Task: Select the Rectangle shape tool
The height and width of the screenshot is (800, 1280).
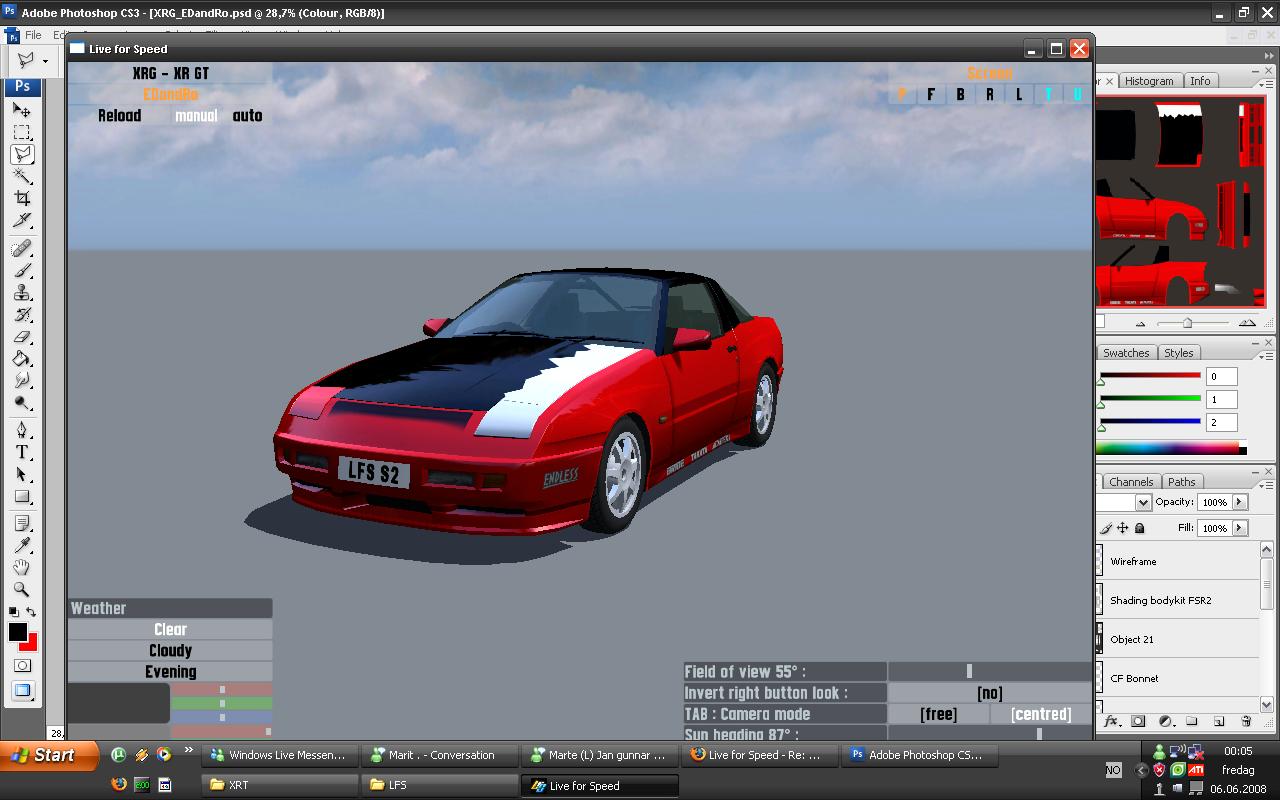Action: (x=22, y=497)
